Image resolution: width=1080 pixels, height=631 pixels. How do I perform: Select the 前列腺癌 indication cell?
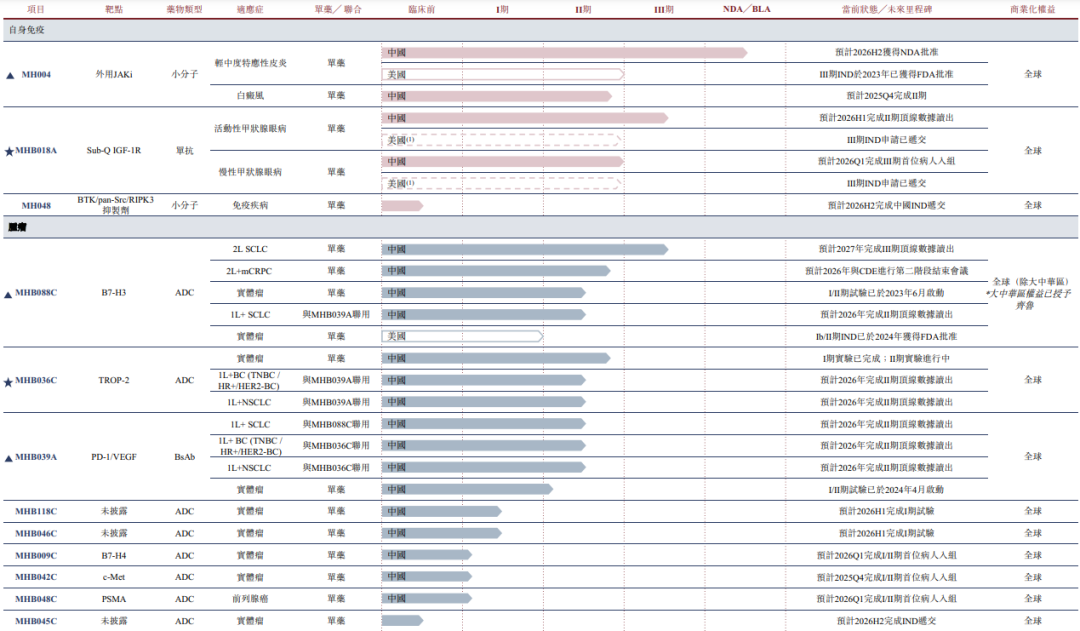252,599
